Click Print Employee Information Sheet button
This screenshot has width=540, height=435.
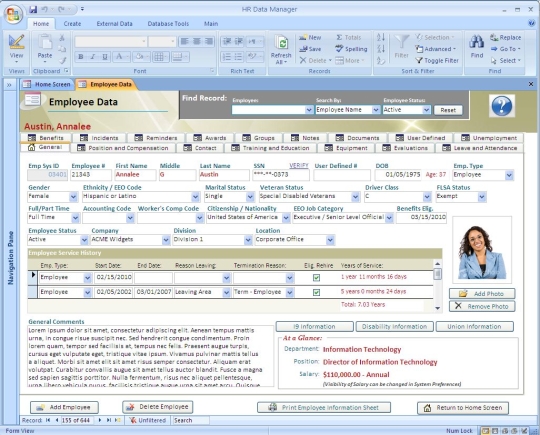tap(324, 407)
